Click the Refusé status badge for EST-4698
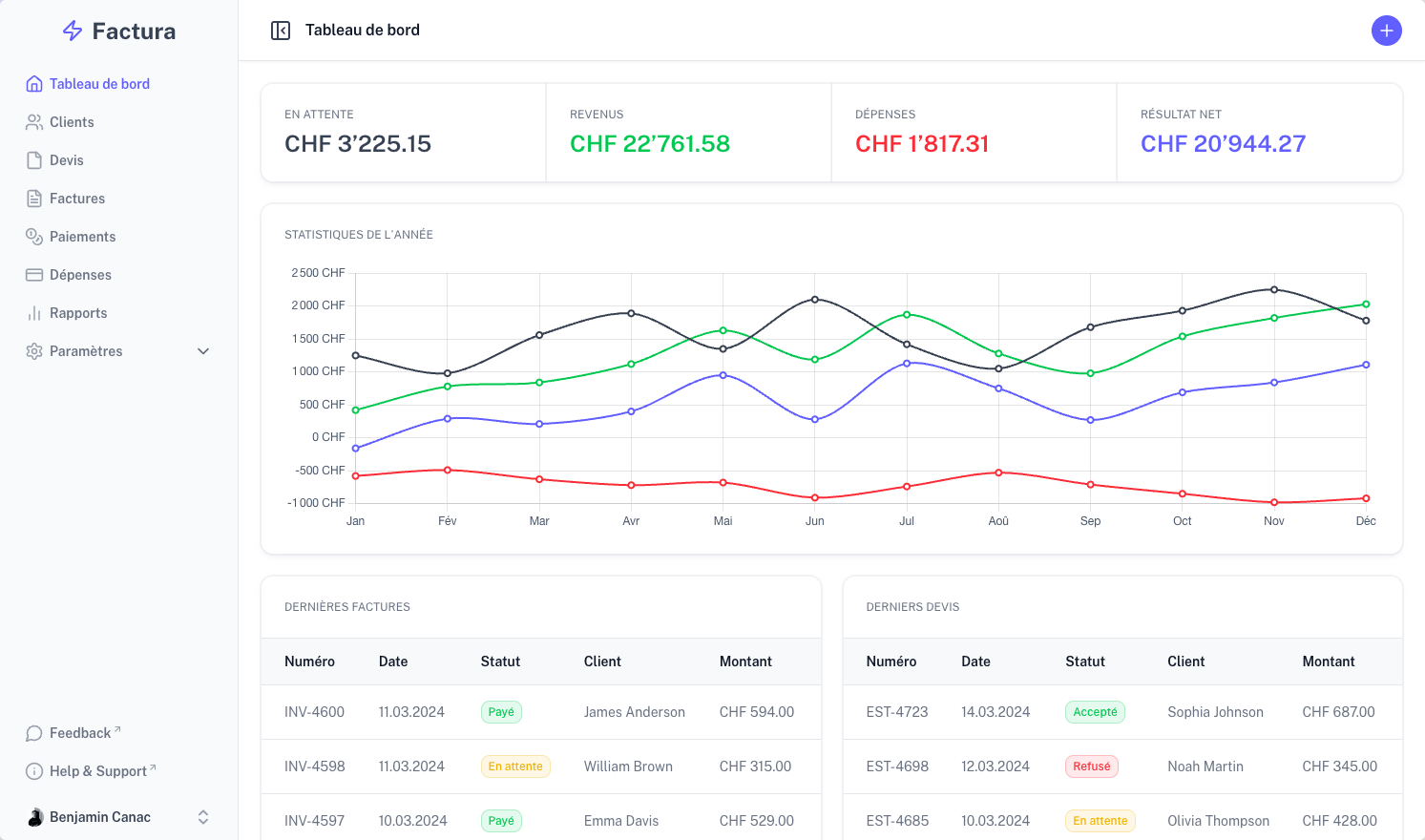1425x840 pixels. (x=1091, y=766)
